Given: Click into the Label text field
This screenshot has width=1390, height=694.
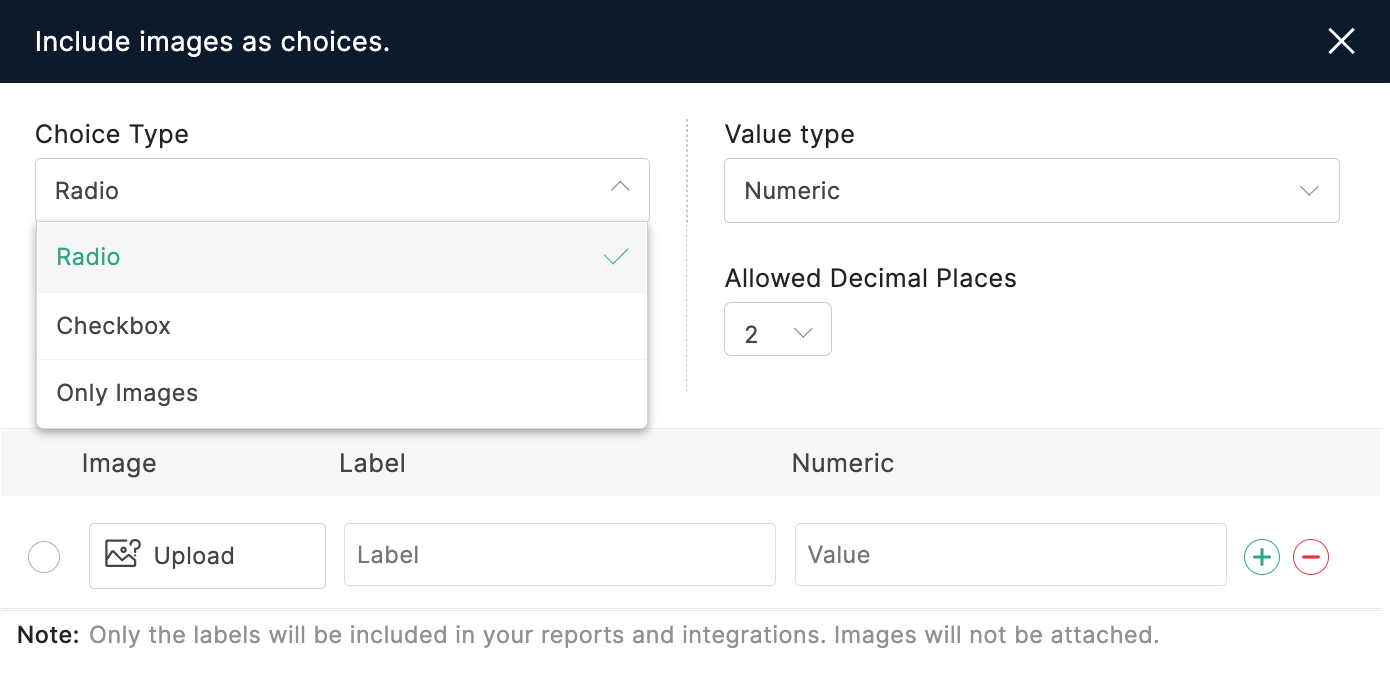Looking at the screenshot, I should pyautogui.click(x=559, y=555).
